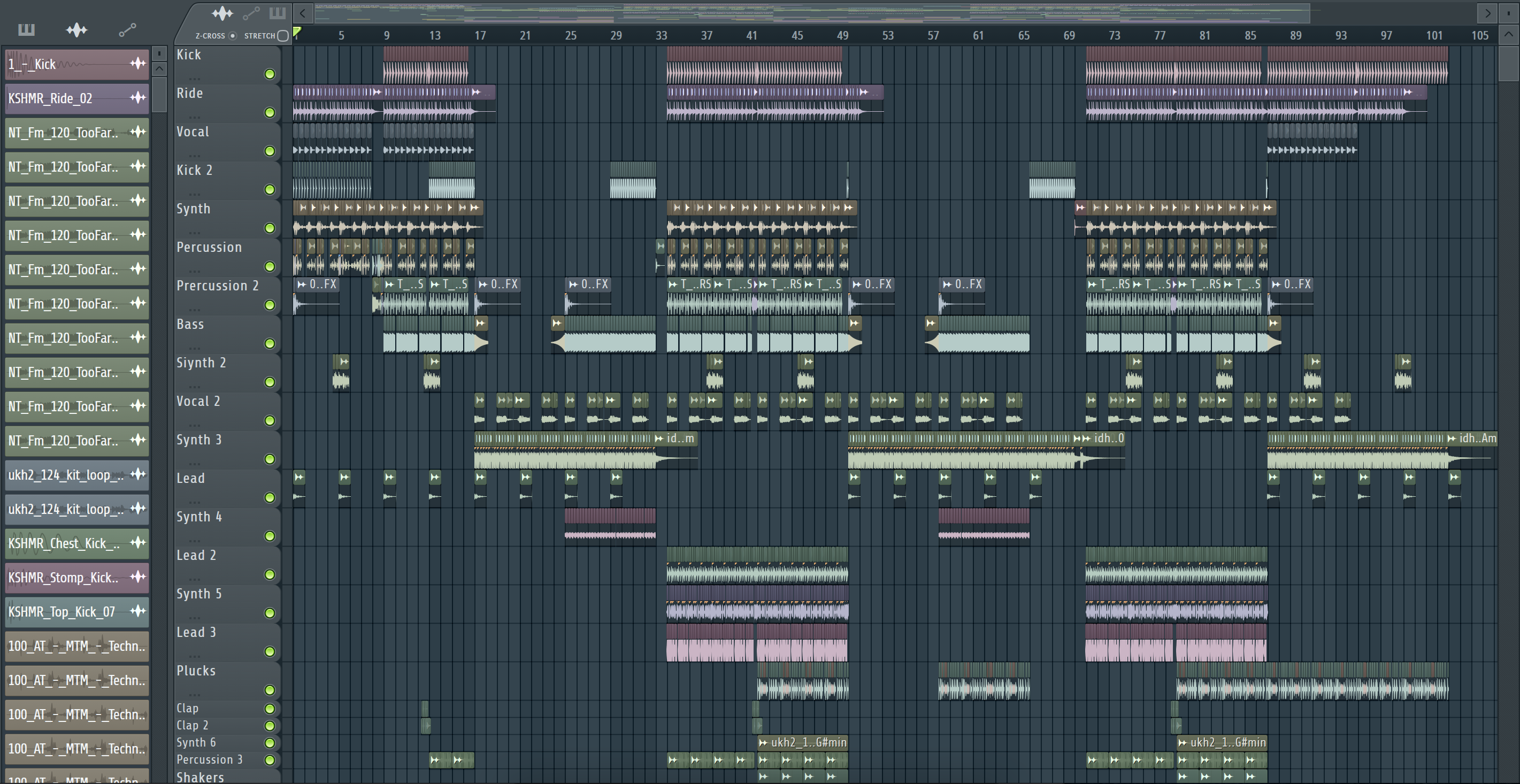Click the Synth 4 track name header

pyautogui.click(x=227, y=527)
